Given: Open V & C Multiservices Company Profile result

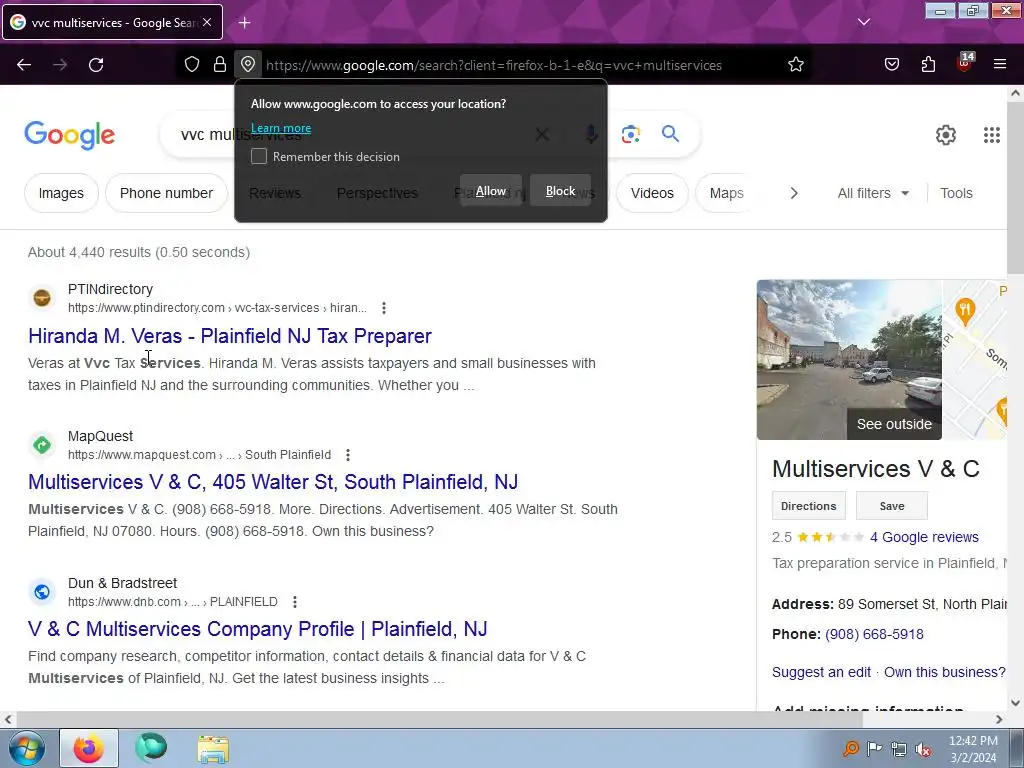Looking at the screenshot, I should 258,629.
